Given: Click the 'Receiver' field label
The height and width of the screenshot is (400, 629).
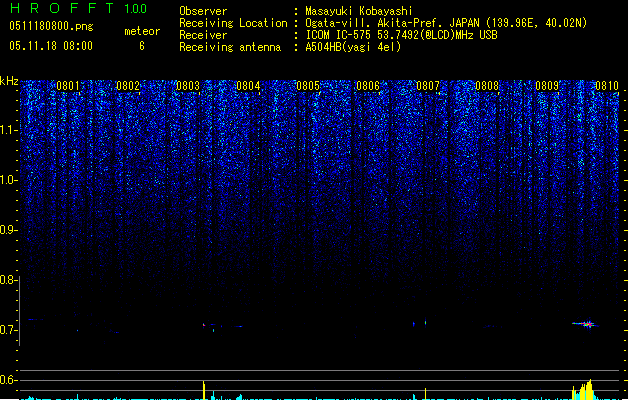Looking at the screenshot, I should pos(203,35).
